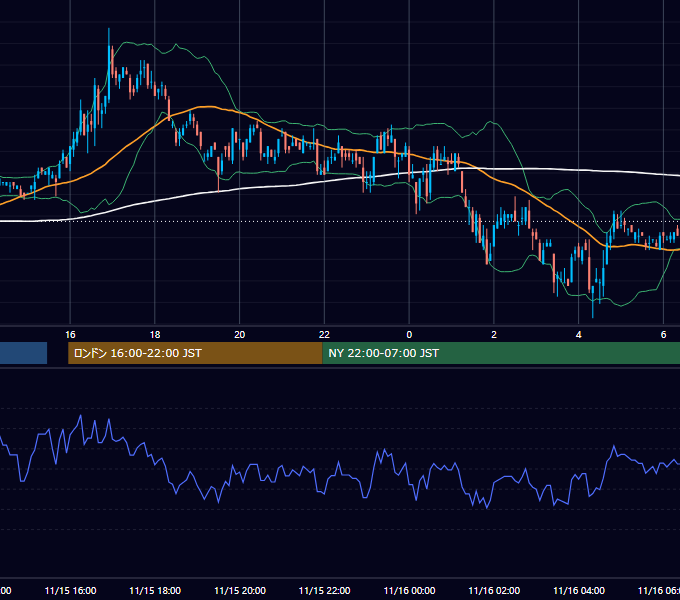Screen dimensions: 680x600
Task: Click hour label 18 on the price chart axis
Action: pyautogui.click(x=155, y=335)
